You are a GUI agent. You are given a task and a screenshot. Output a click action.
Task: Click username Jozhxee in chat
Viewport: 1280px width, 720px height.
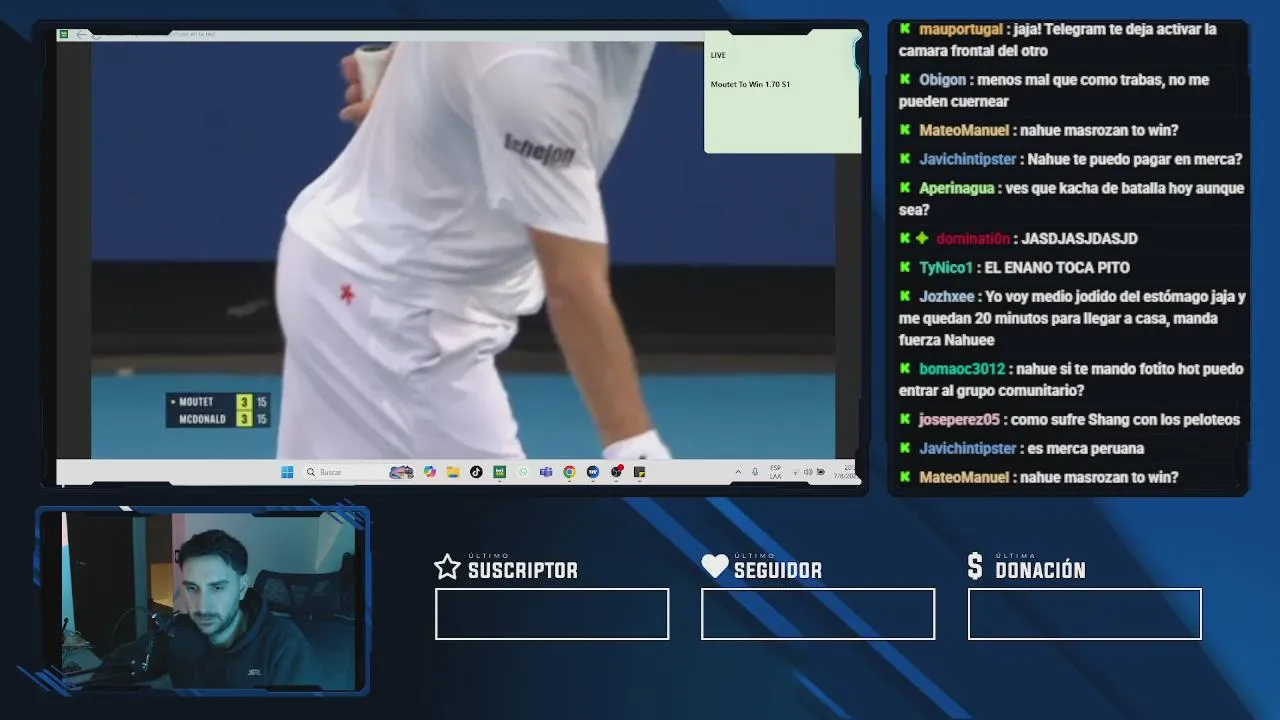tap(946, 296)
